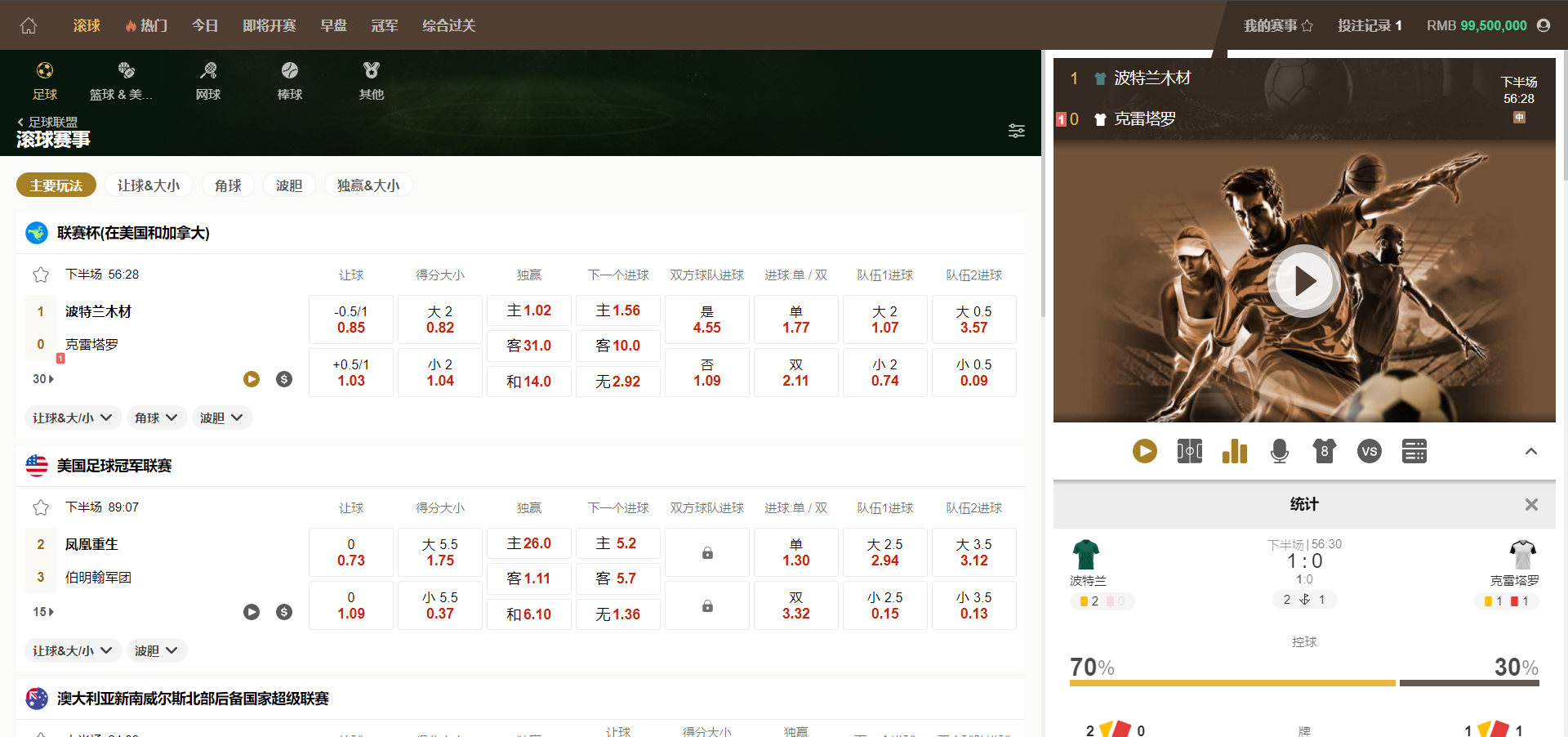
Task: Play the live match video preview
Action: point(1303,281)
